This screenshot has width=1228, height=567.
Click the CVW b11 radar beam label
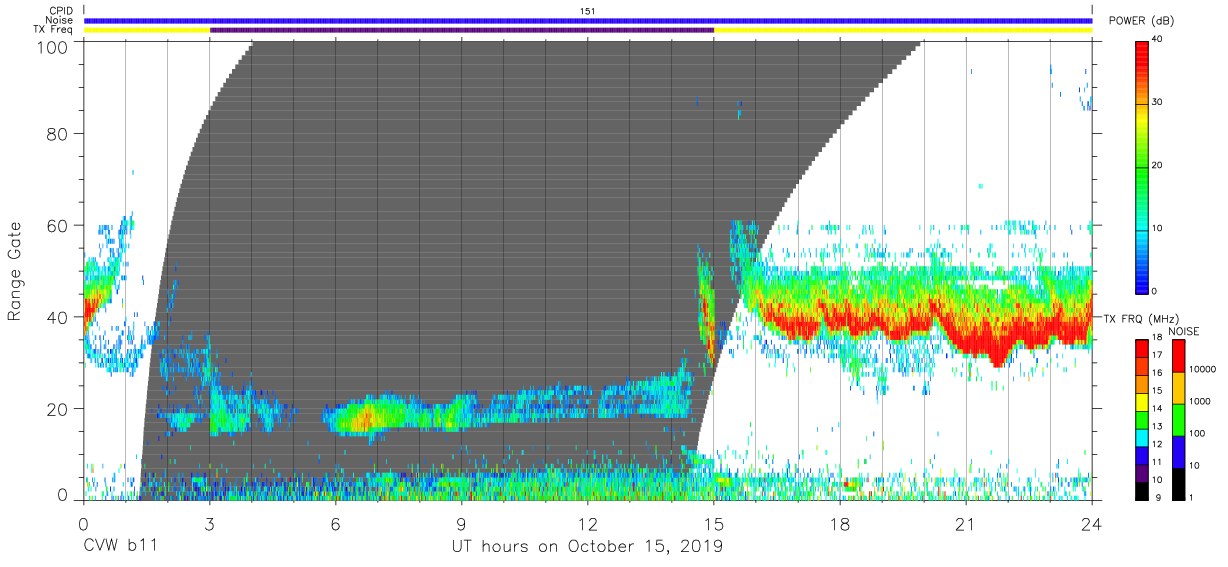tap(121, 547)
